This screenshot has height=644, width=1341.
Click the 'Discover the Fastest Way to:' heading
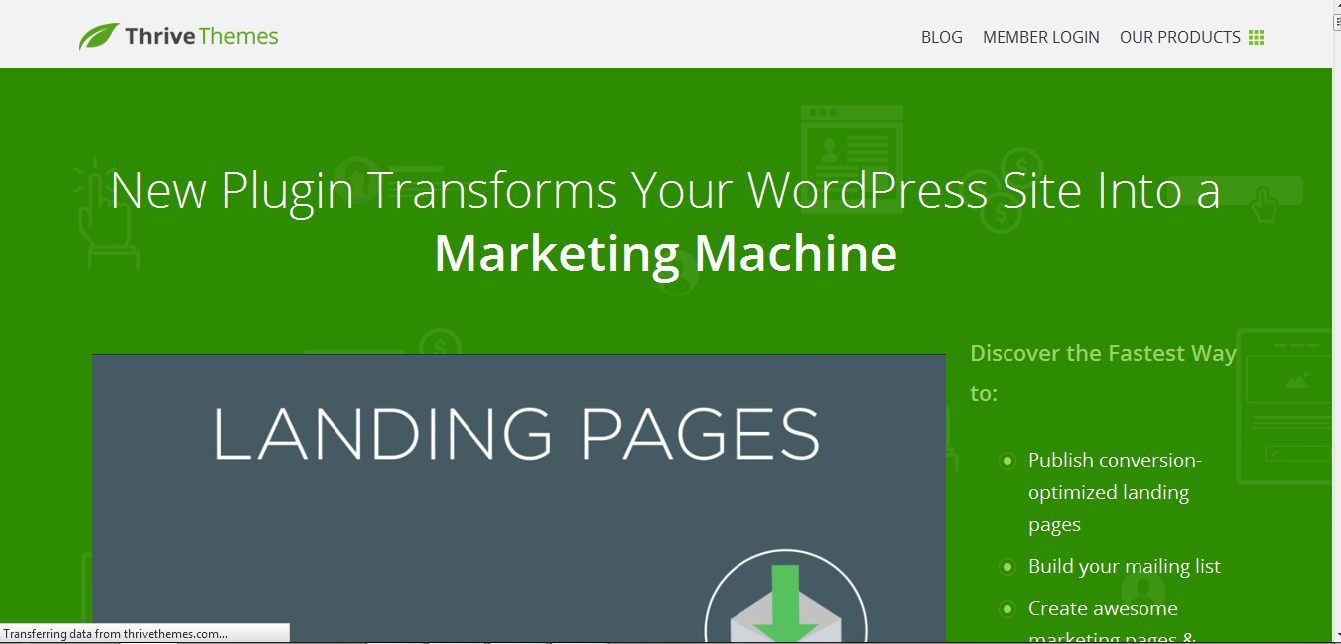coord(1104,373)
